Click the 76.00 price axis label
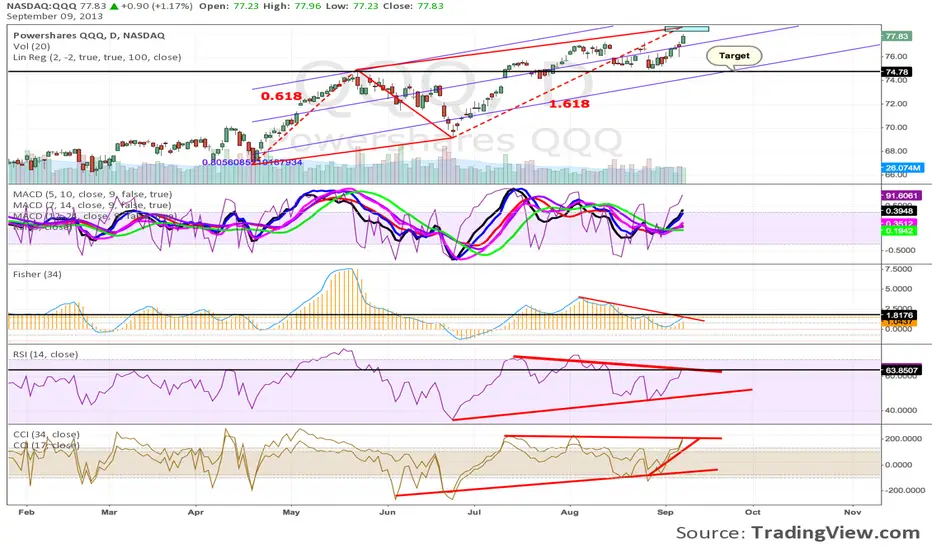 pyautogui.click(x=896, y=57)
